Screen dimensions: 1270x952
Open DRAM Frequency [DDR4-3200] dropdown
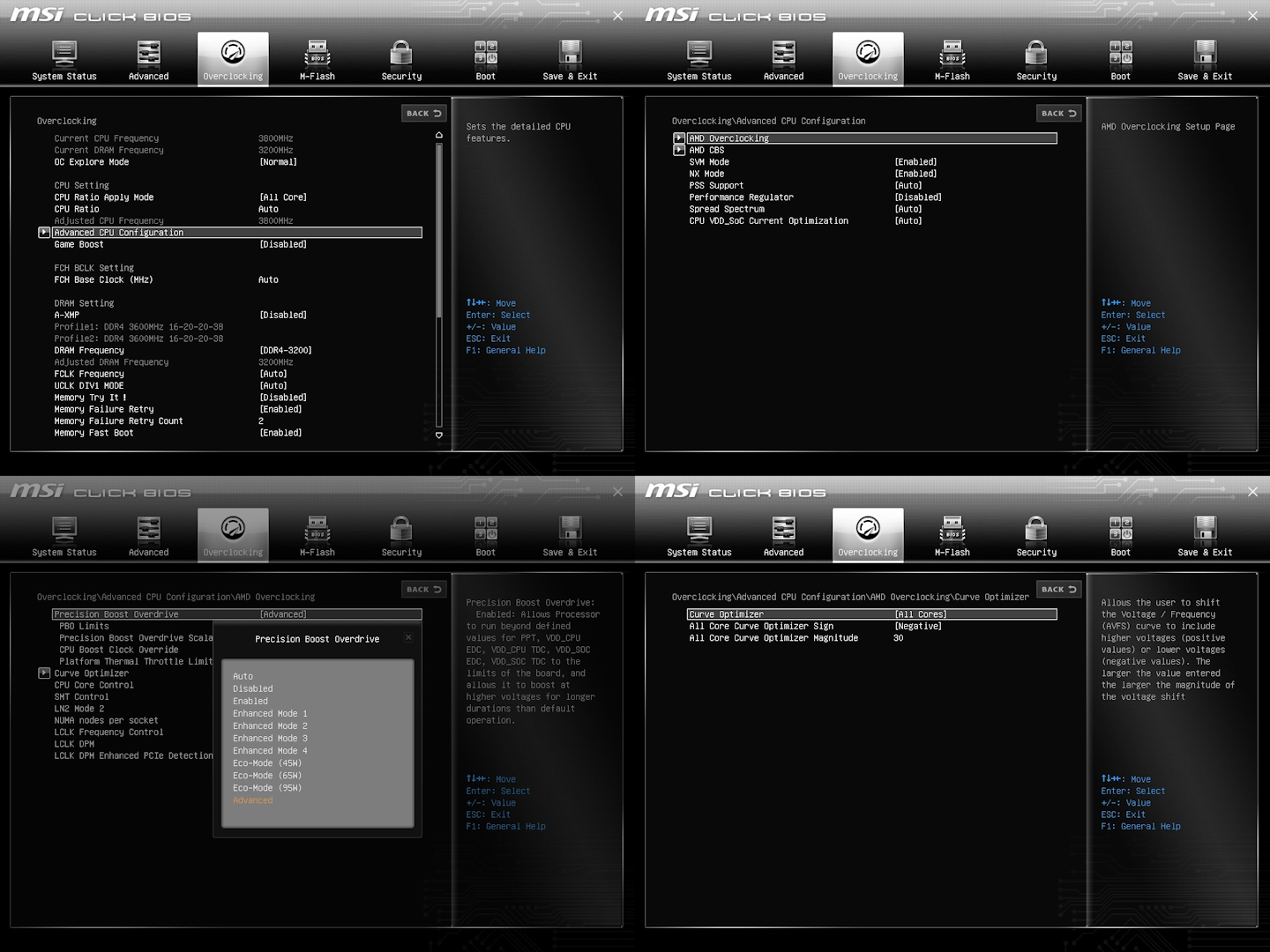pos(286,350)
